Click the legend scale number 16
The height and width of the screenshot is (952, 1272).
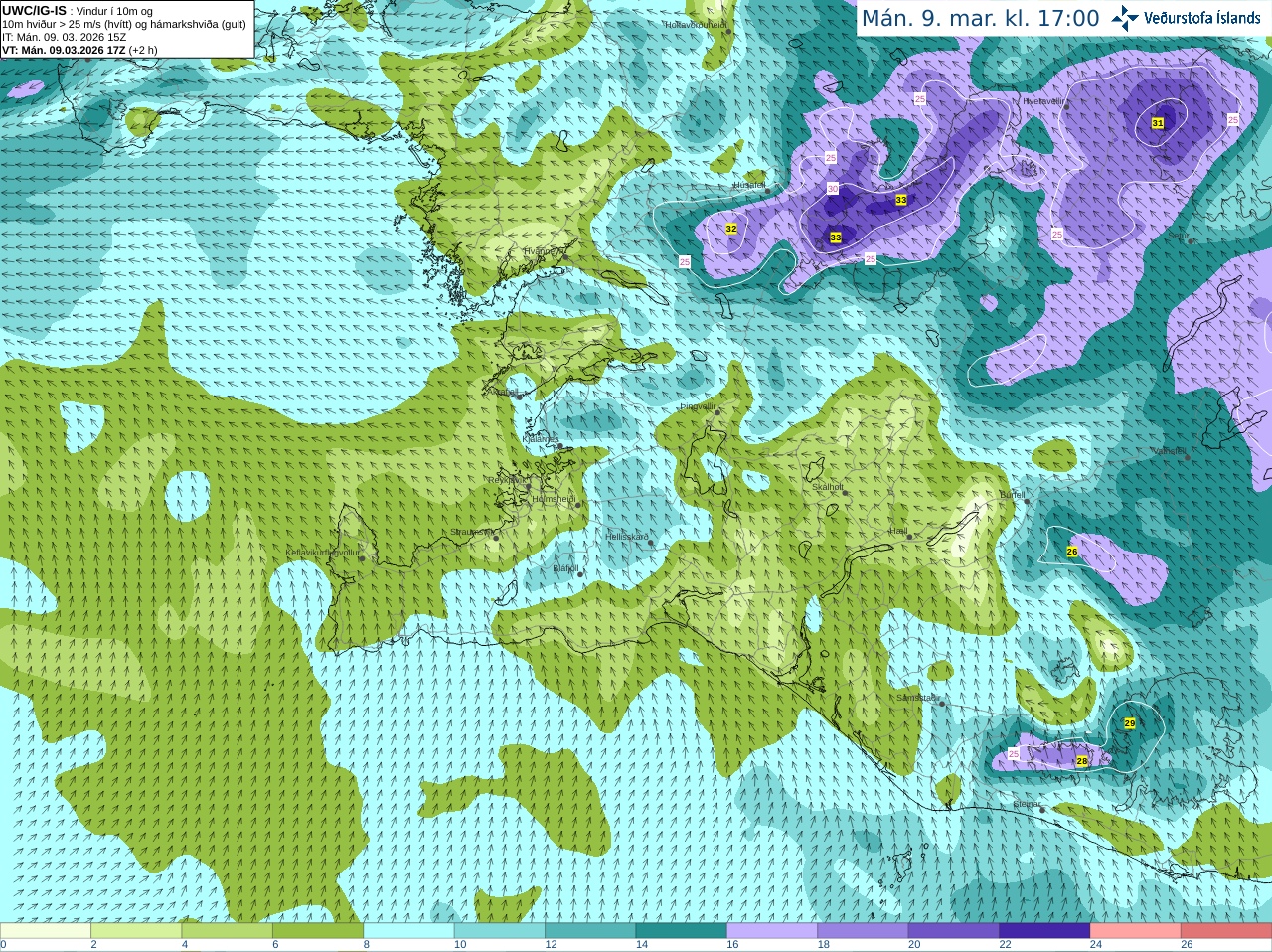click(731, 945)
